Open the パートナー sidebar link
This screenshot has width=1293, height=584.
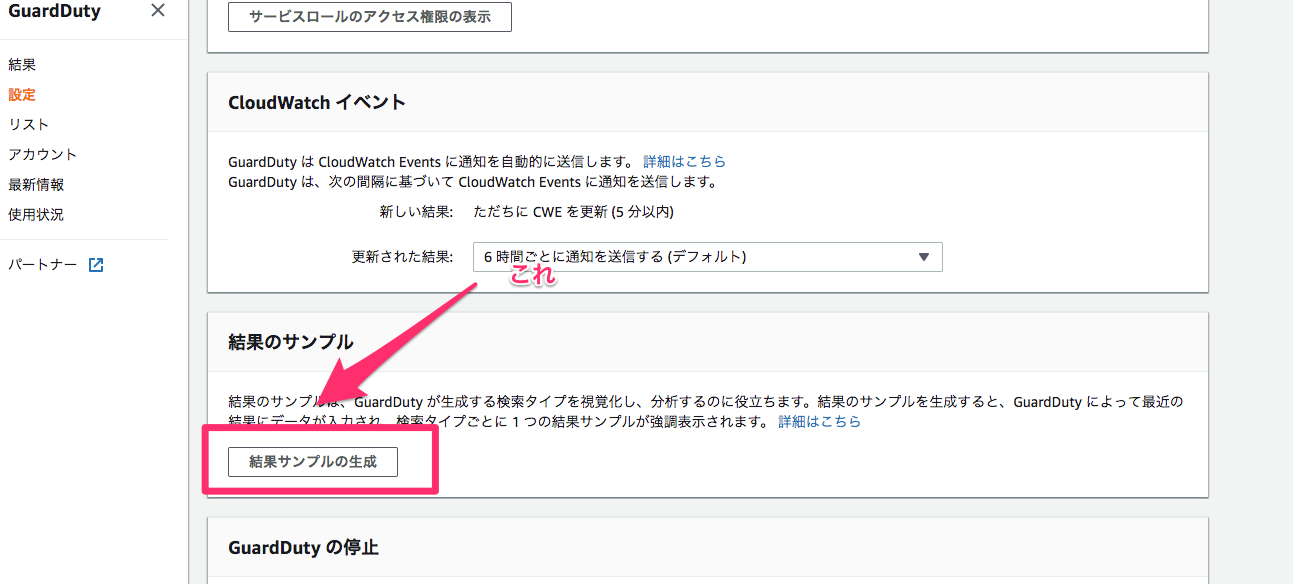[x=43, y=265]
